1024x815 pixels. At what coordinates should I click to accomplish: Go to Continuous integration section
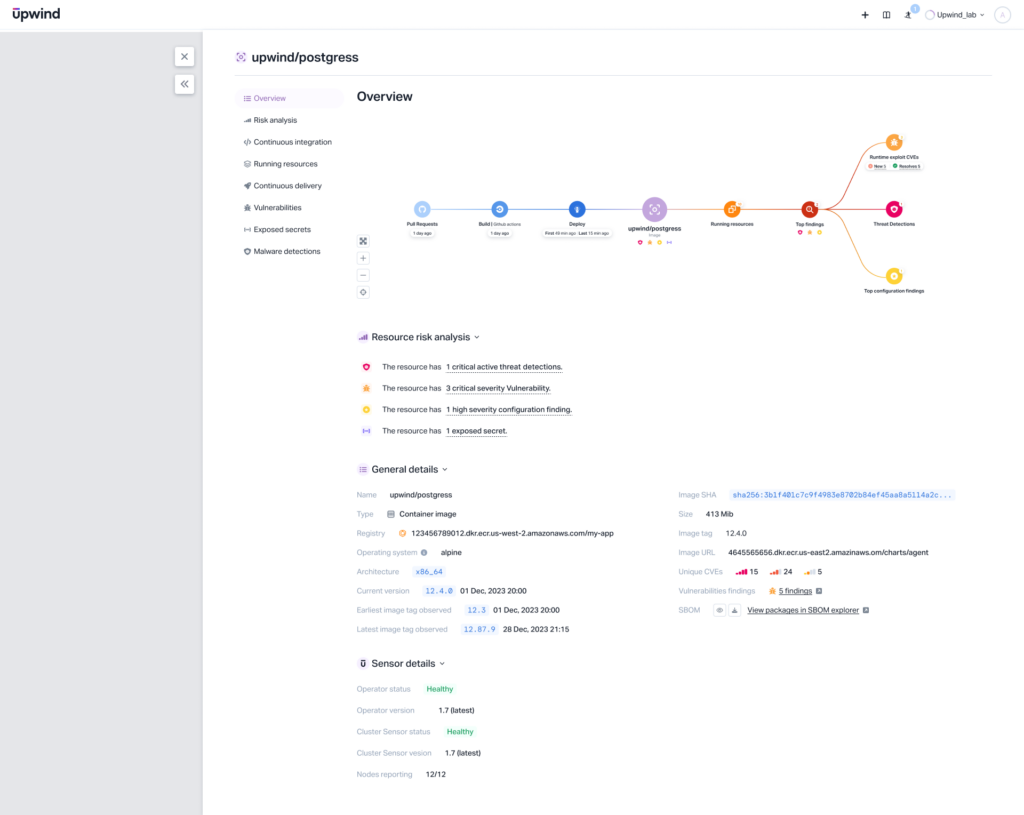[287, 142]
